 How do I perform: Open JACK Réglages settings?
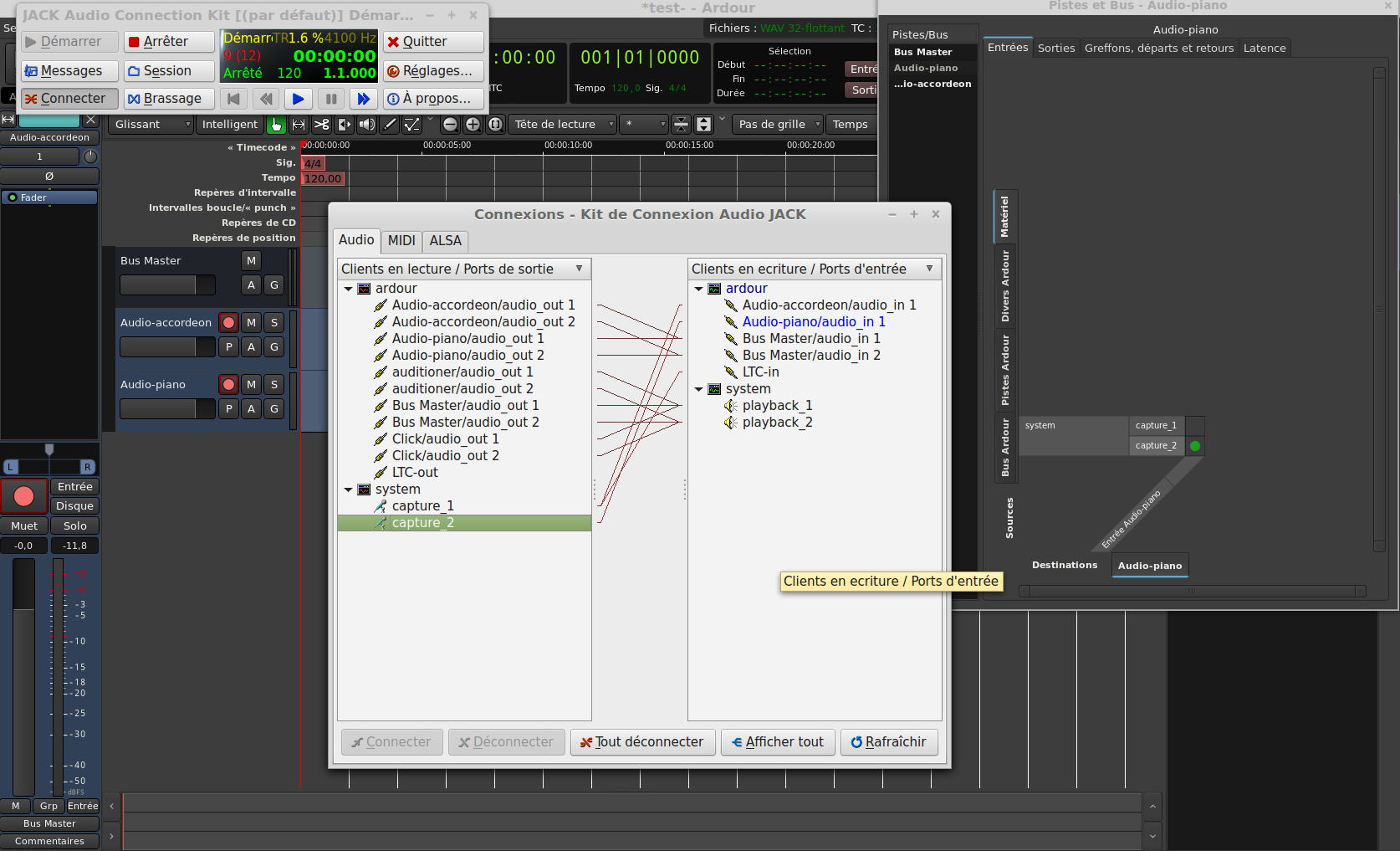point(433,71)
